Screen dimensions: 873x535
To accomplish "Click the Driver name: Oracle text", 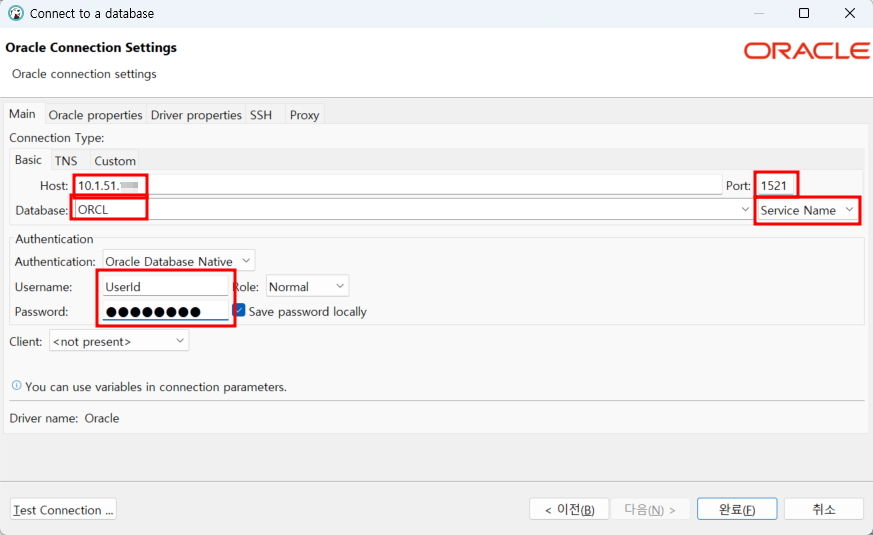I will pyautogui.click(x=64, y=418).
